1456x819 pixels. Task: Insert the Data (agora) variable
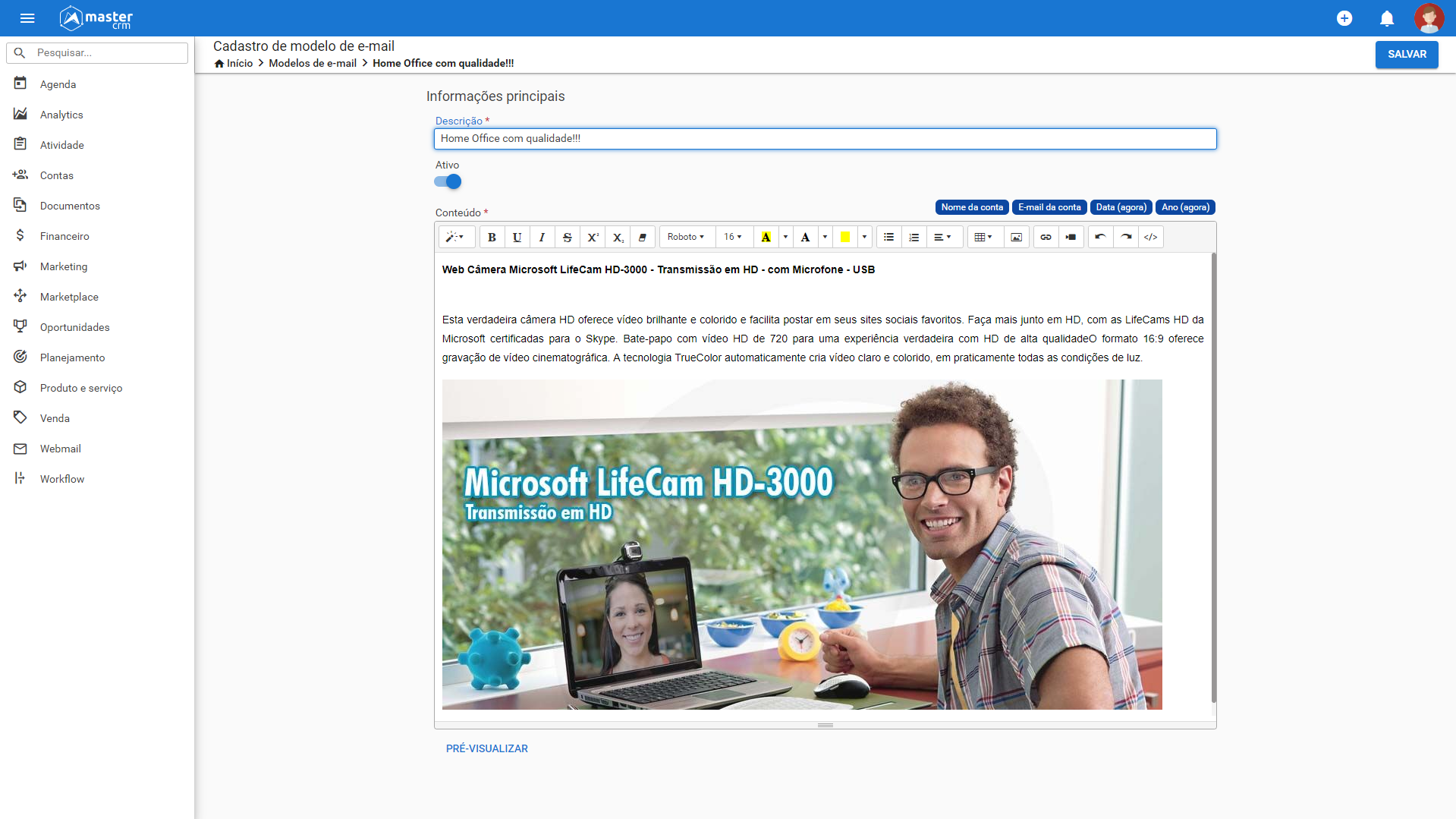pyautogui.click(x=1121, y=207)
